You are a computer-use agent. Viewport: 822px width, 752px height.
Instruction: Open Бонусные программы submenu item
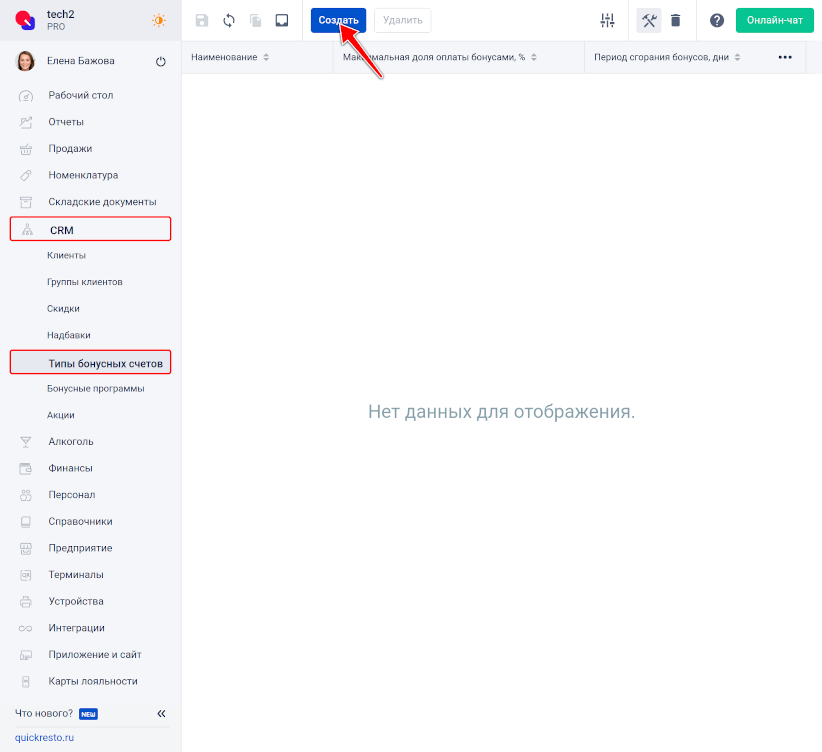tap(95, 389)
